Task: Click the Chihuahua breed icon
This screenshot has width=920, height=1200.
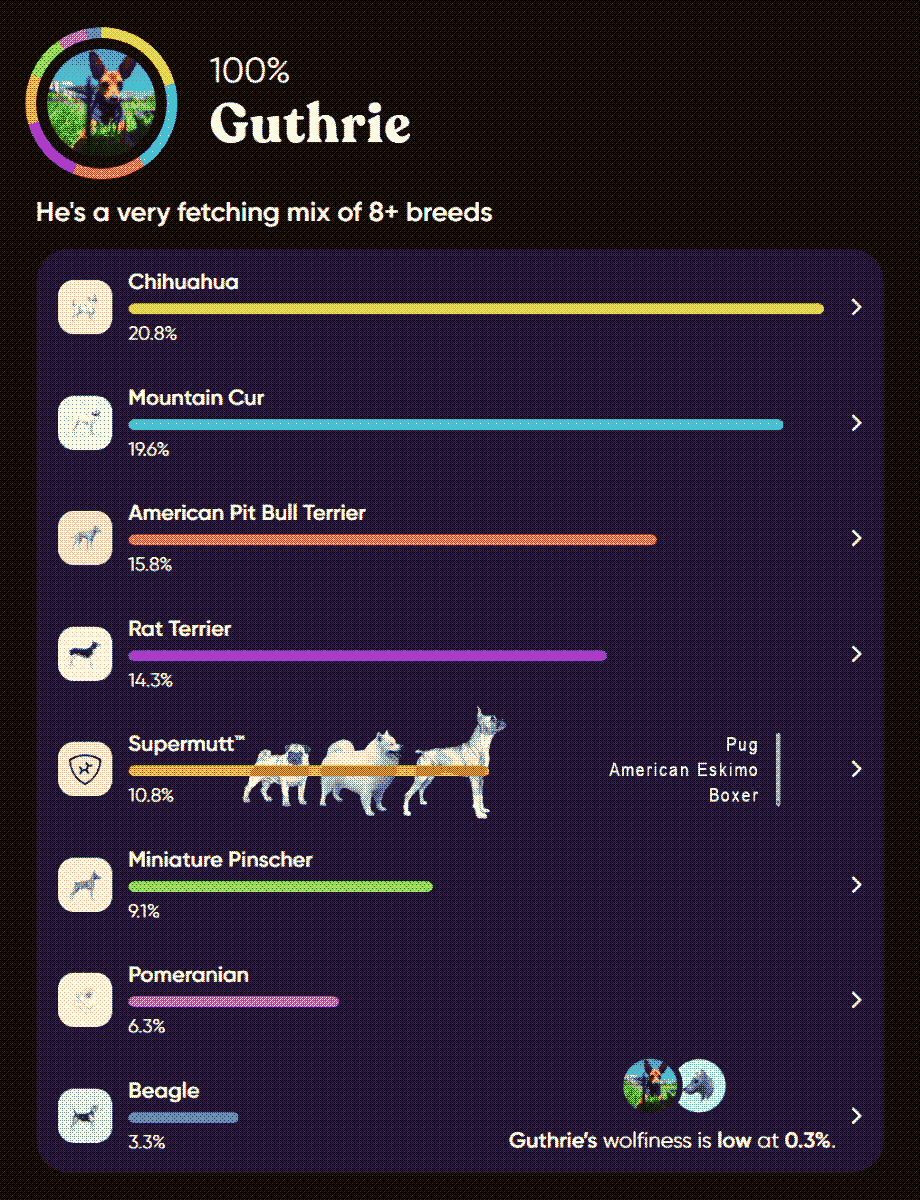Action: [x=84, y=306]
